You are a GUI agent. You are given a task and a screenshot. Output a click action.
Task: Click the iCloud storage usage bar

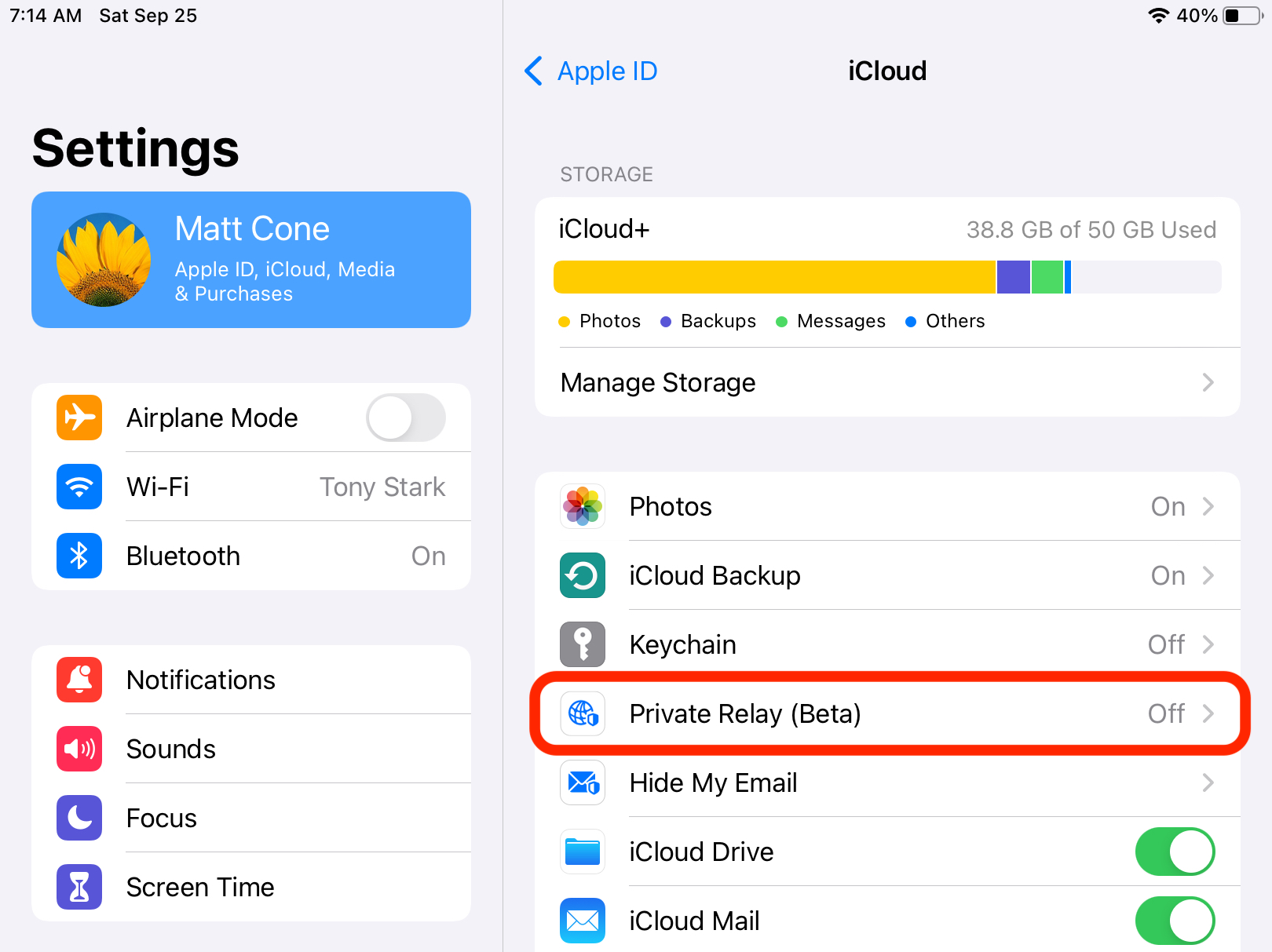point(887,276)
